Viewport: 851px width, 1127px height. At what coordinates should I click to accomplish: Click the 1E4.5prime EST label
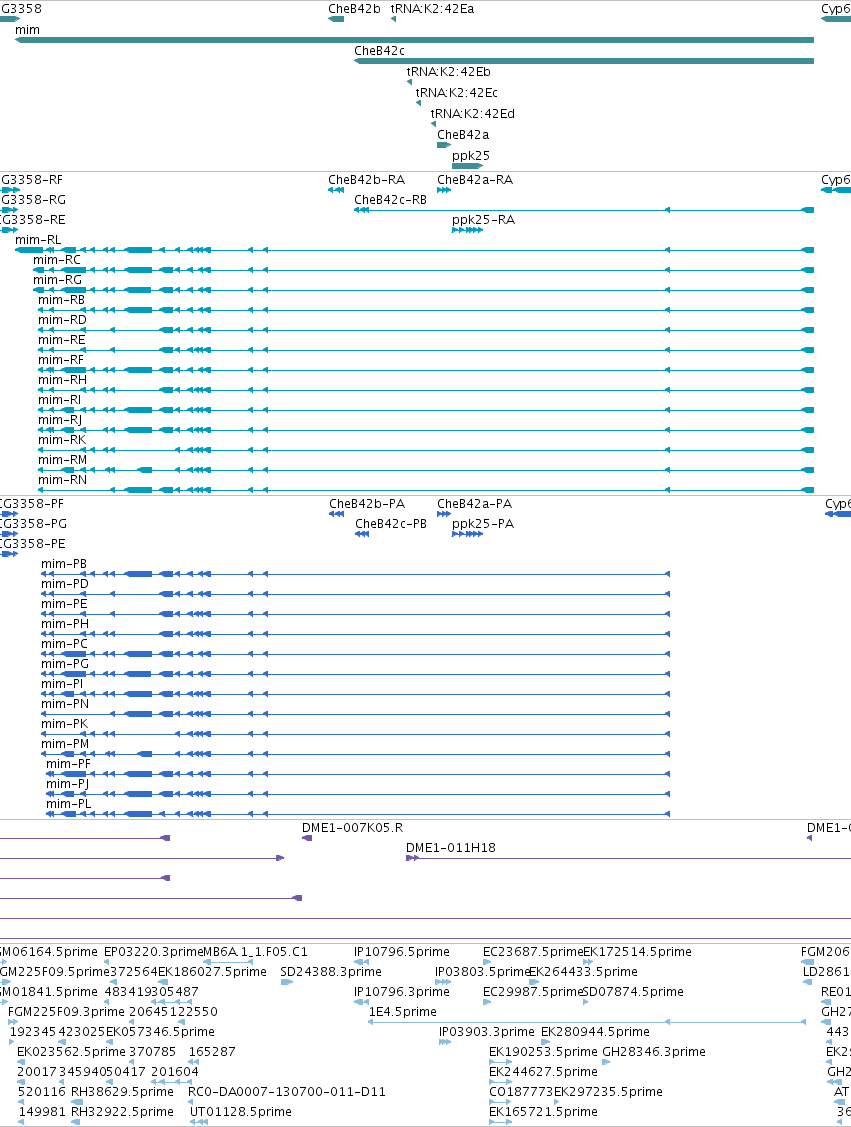pyautogui.click(x=402, y=1012)
